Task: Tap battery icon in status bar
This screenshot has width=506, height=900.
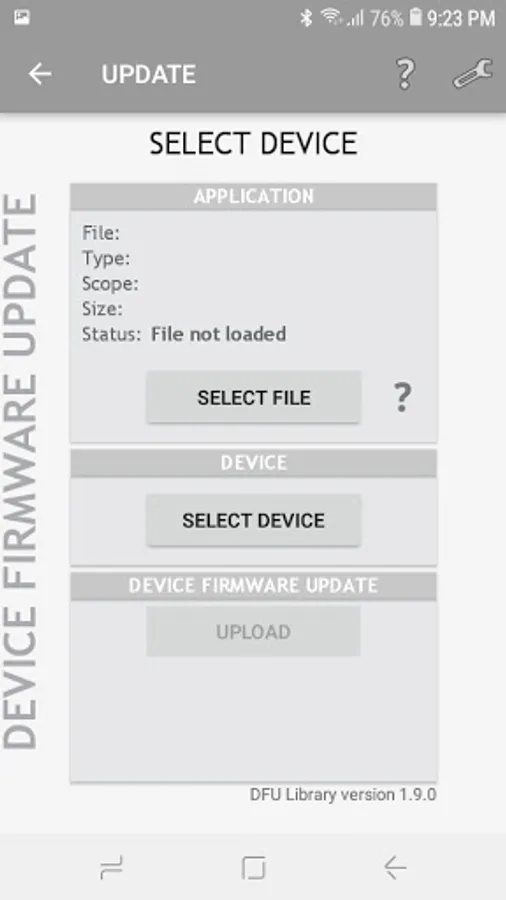Action: click(x=416, y=18)
